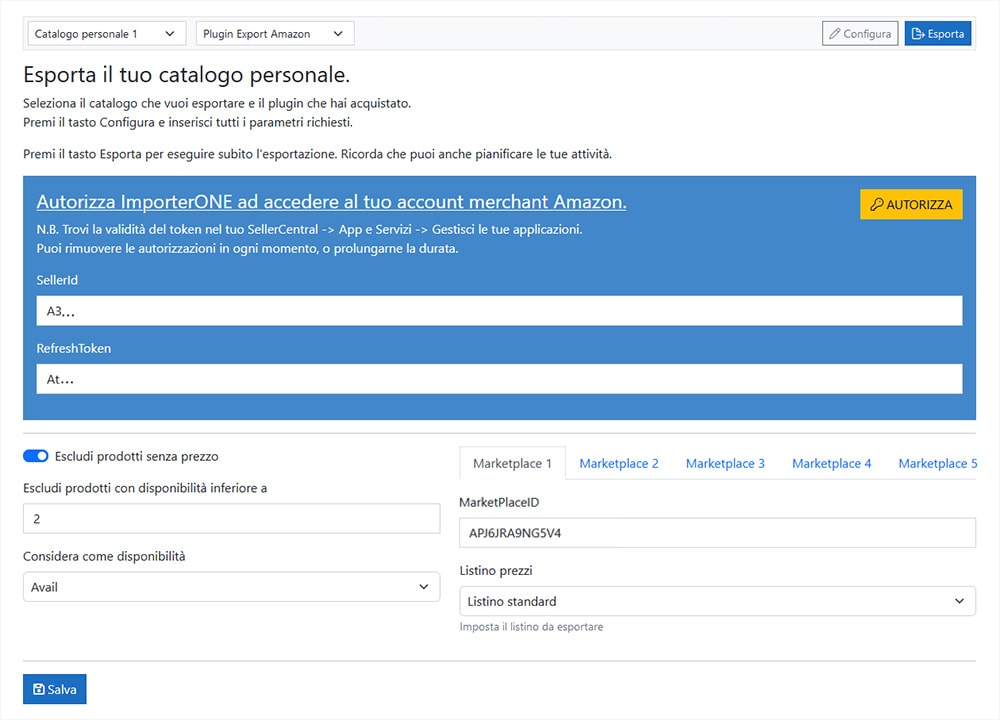Edit the minimum availability value field
The width and height of the screenshot is (1000, 720).
(x=231, y=518)
